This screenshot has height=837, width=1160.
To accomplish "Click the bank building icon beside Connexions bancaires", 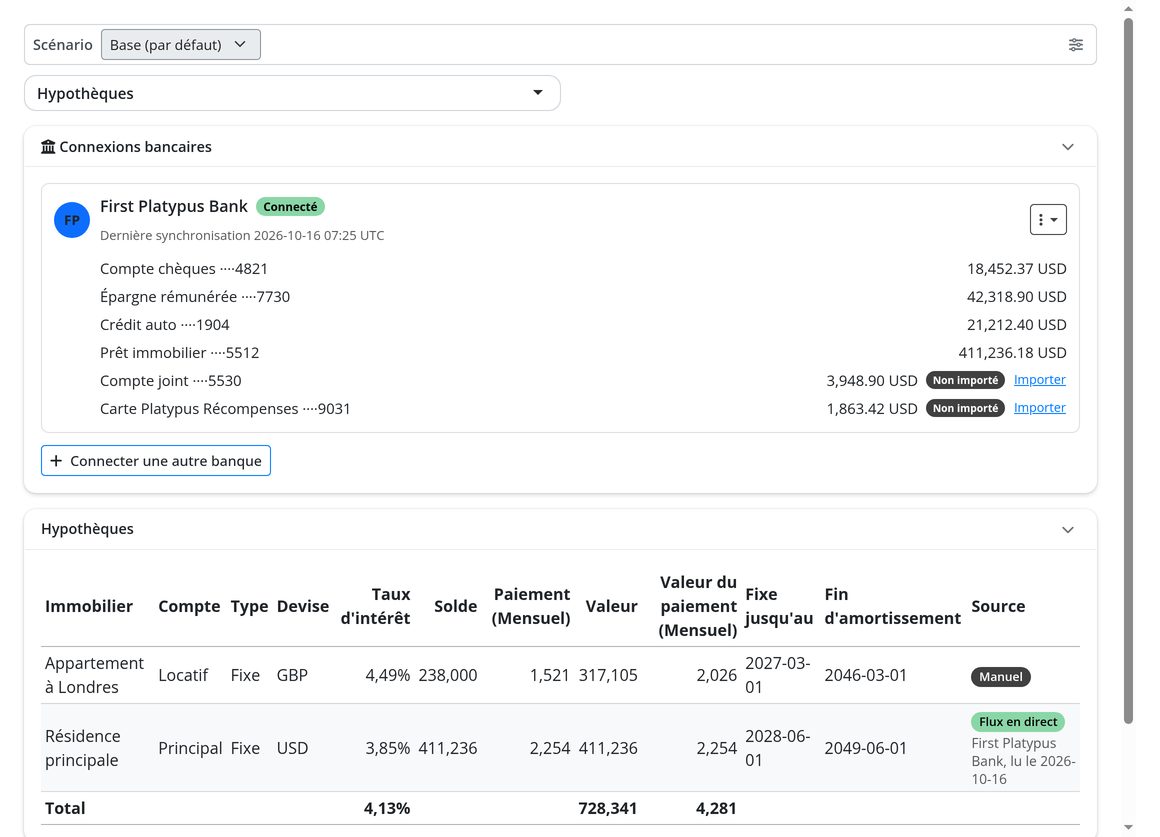I will tap(48, 147).
